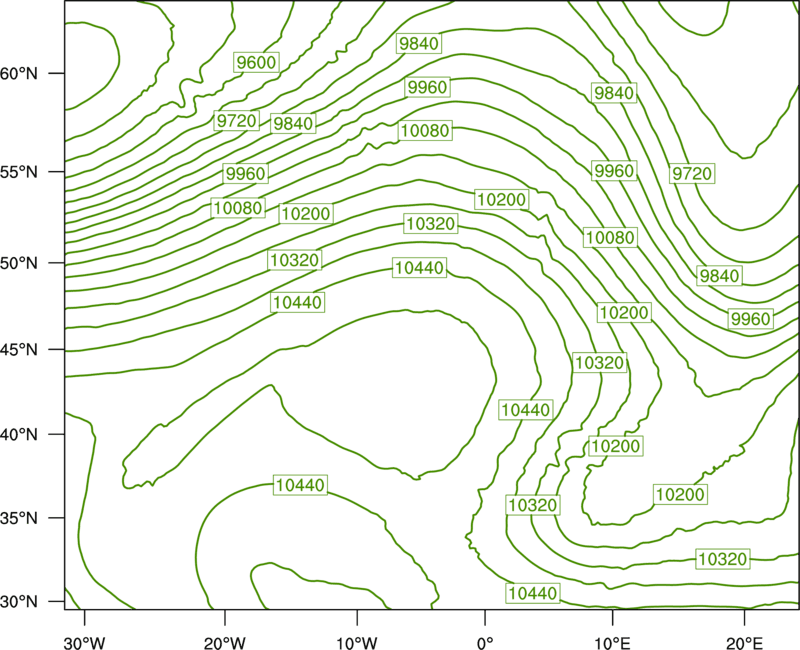800x650 pixels.
Task: Select the 60°N latitude axis label
Action: click(19, 74)
